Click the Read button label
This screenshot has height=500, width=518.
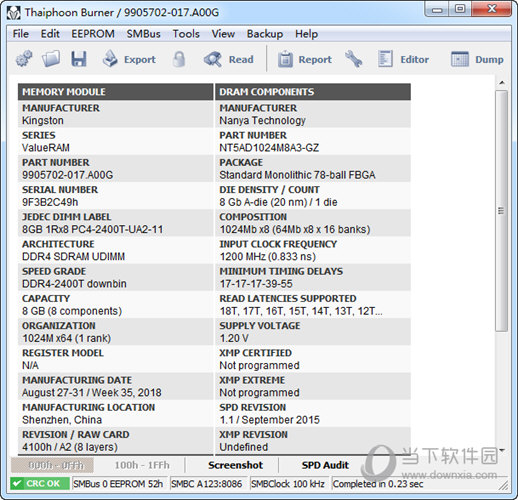pyautogui.click(x=241, y=60)
